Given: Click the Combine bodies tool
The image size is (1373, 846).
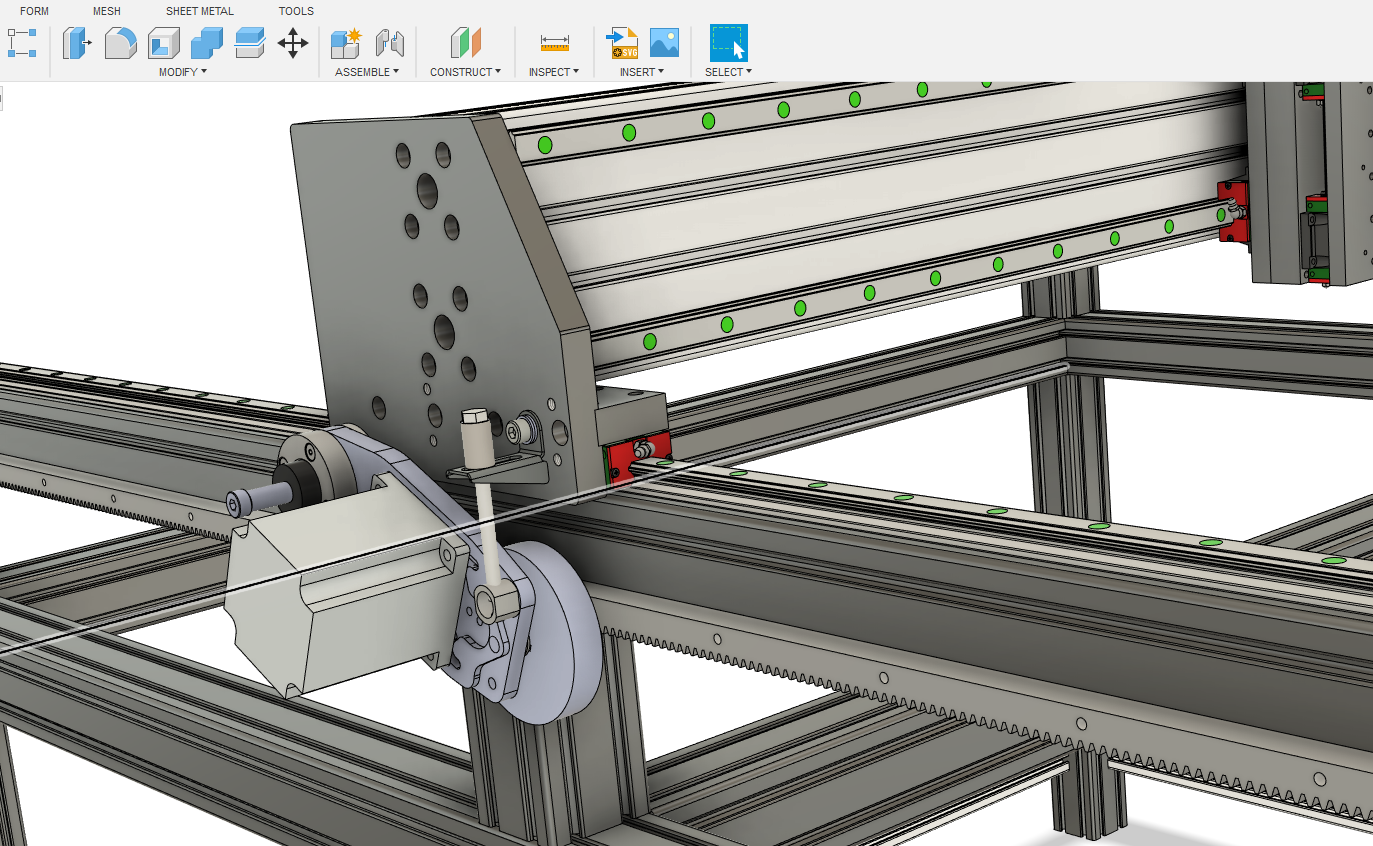Looking at the screenshot, I should point(206,43).
